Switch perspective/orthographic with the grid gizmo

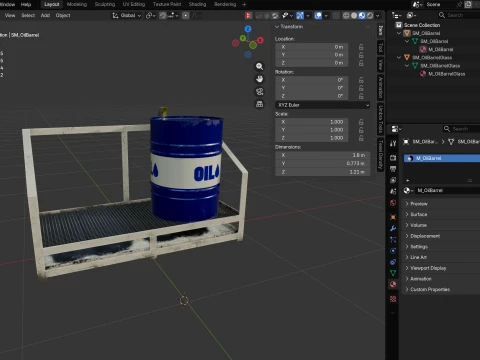tap(259, 104)
